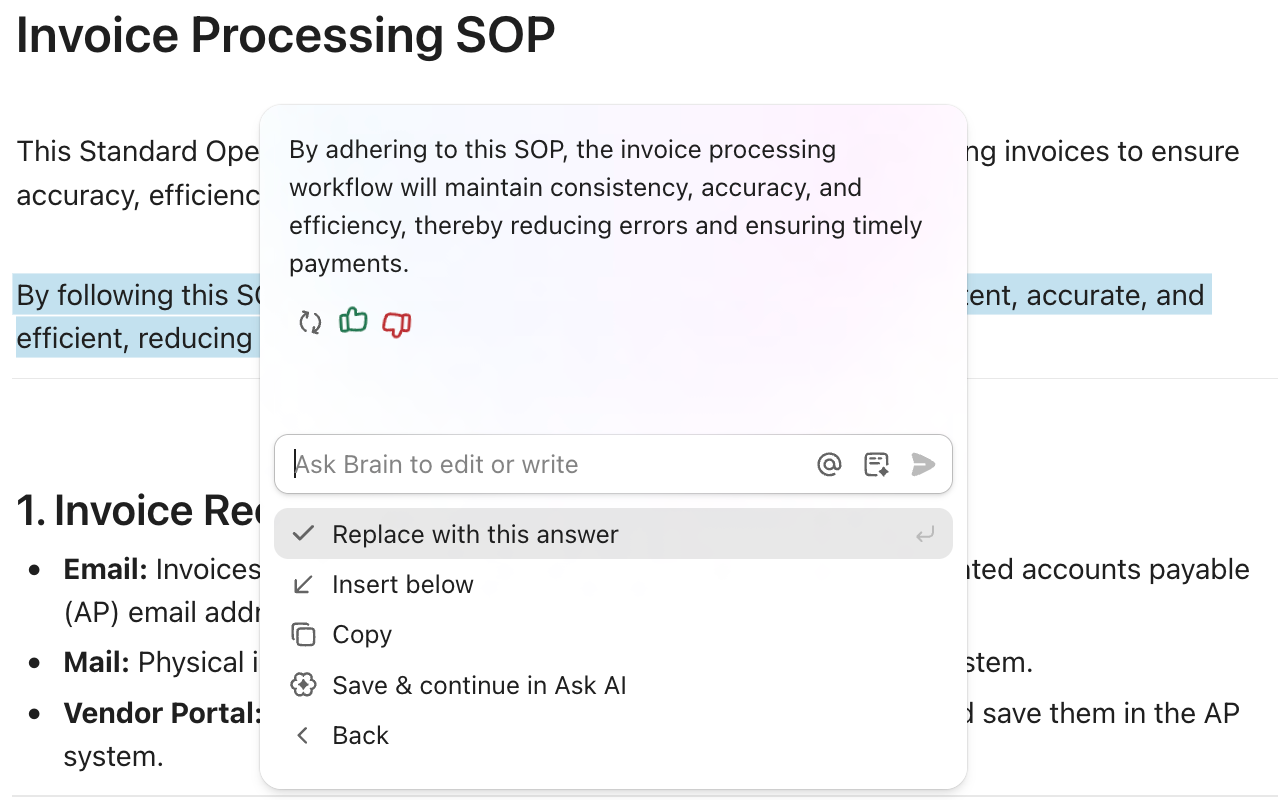Screen dimensions: 1278x800
Task: Click the bold "Email:" bullet label
Action: [105, 569]
